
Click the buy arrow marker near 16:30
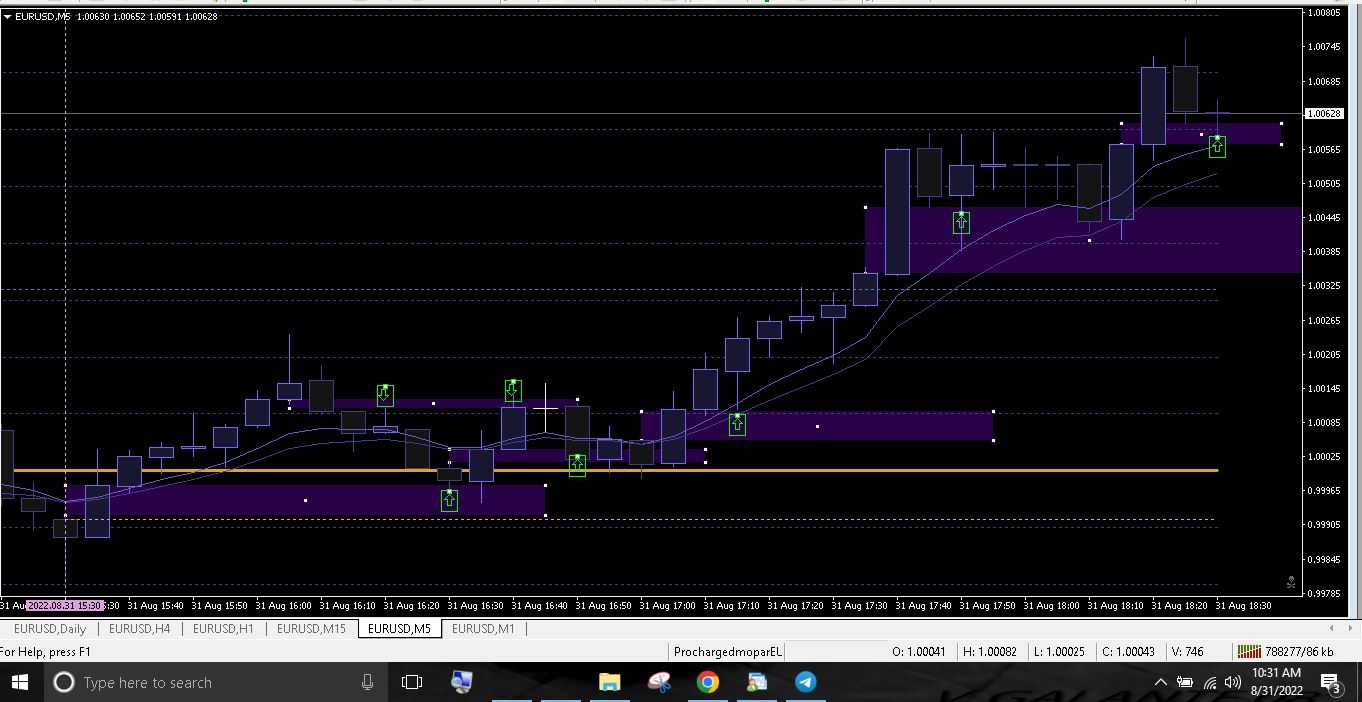click(x=449, y=500)
